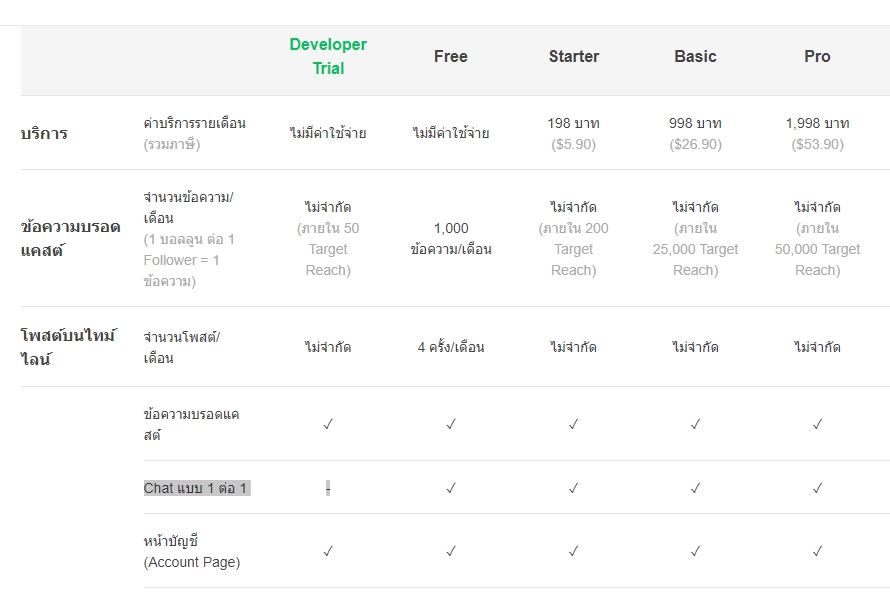Click the Developer Trial plan header

pos(328,56)
